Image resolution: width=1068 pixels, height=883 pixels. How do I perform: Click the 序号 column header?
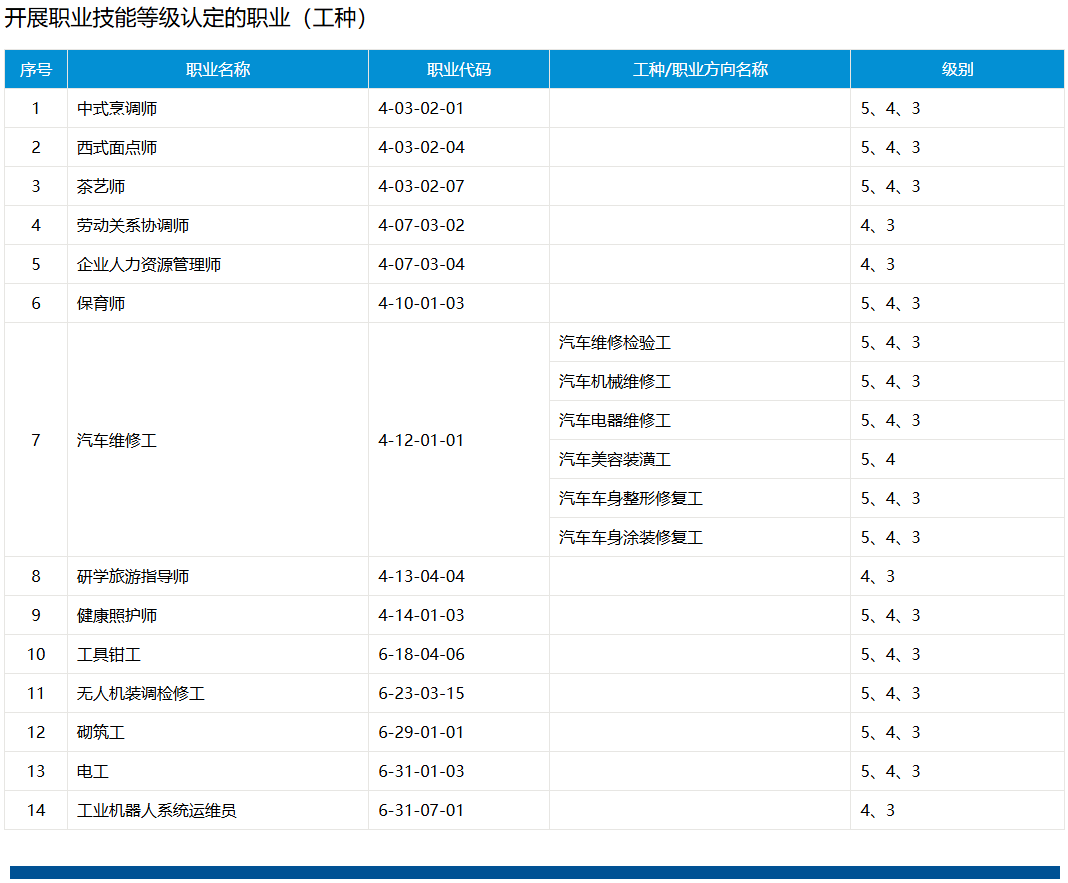tap(36, 69)
